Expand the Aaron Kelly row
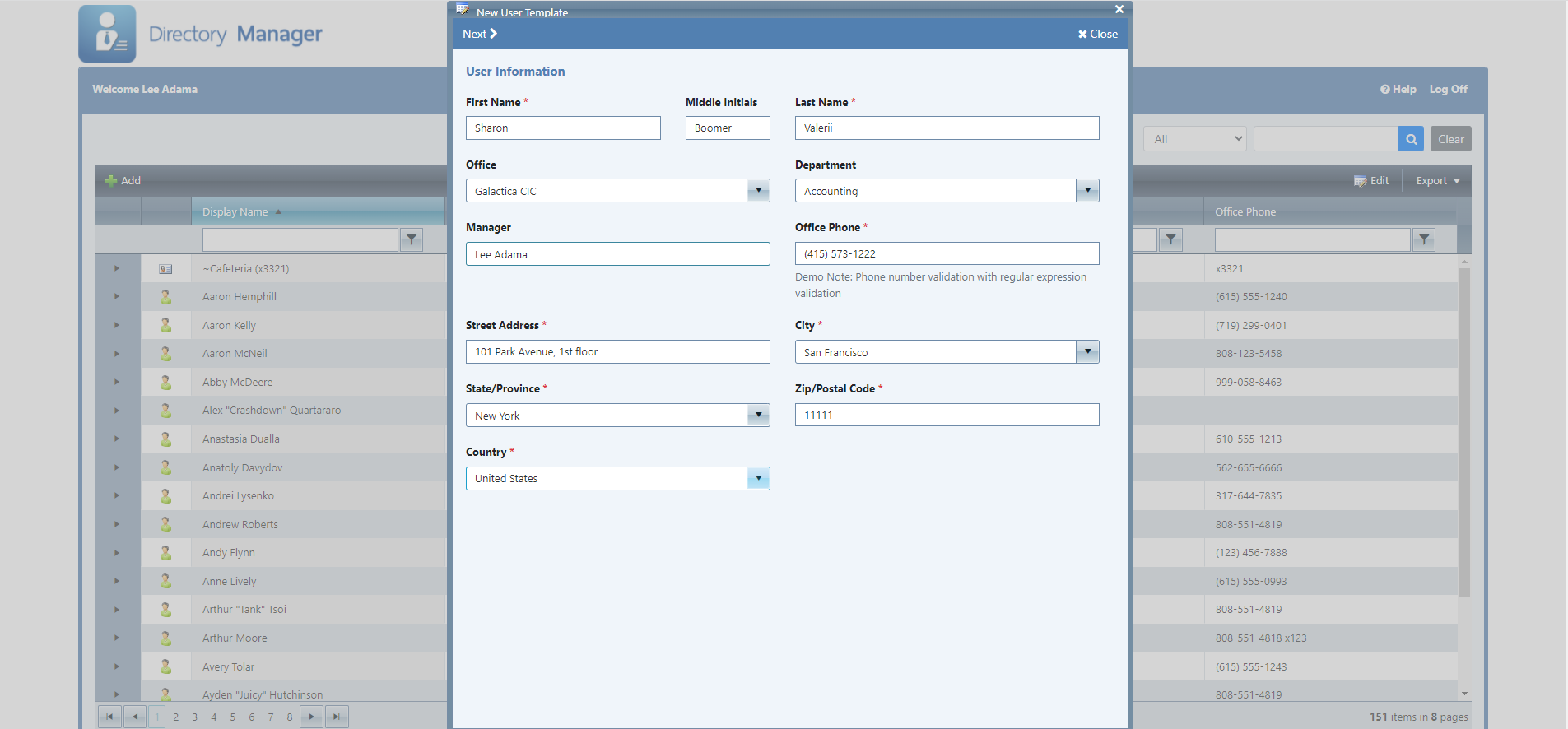 [117, 325]
